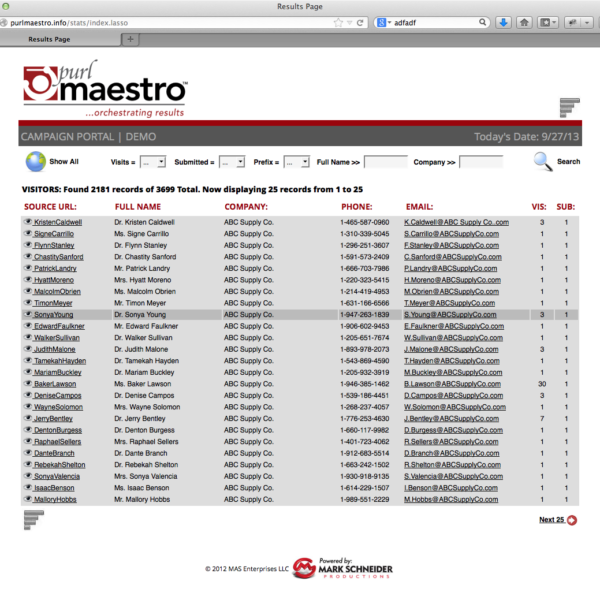
Task: Click eye icon beside BakerLawson
Action: click(28, 384)
